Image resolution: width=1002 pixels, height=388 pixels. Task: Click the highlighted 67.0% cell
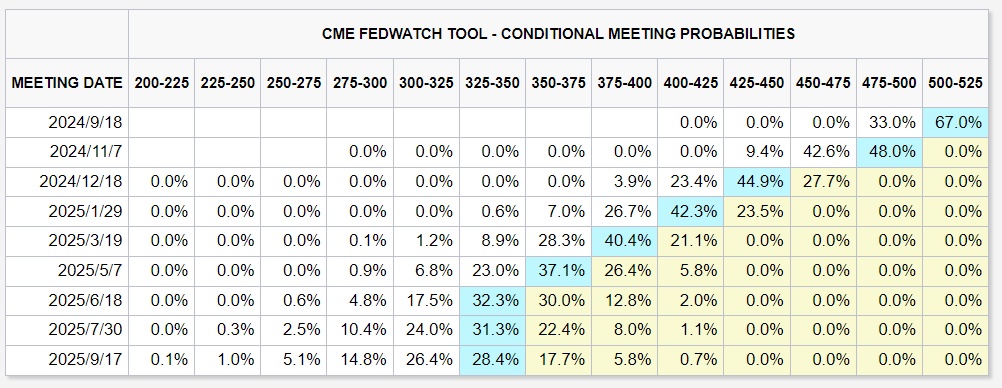pyautogui.click(x=955, y=122)
